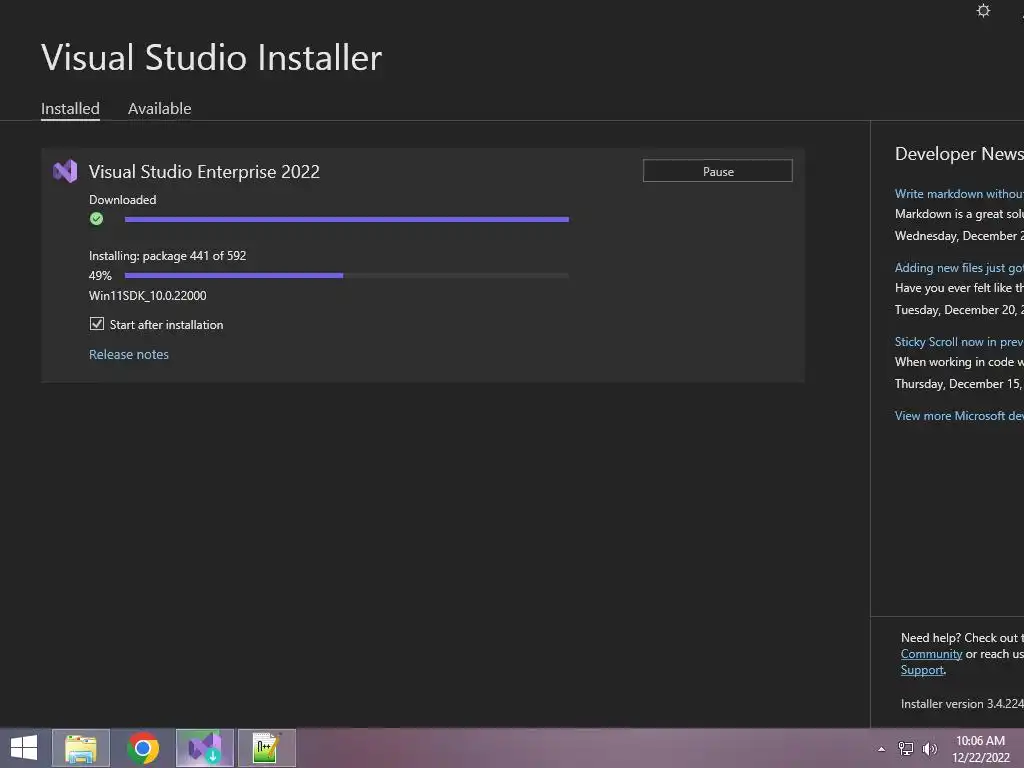The width and height of the screenshot is (1024, 768).
Task: Click the green downloaded checkmark icon
Action: 97,219
